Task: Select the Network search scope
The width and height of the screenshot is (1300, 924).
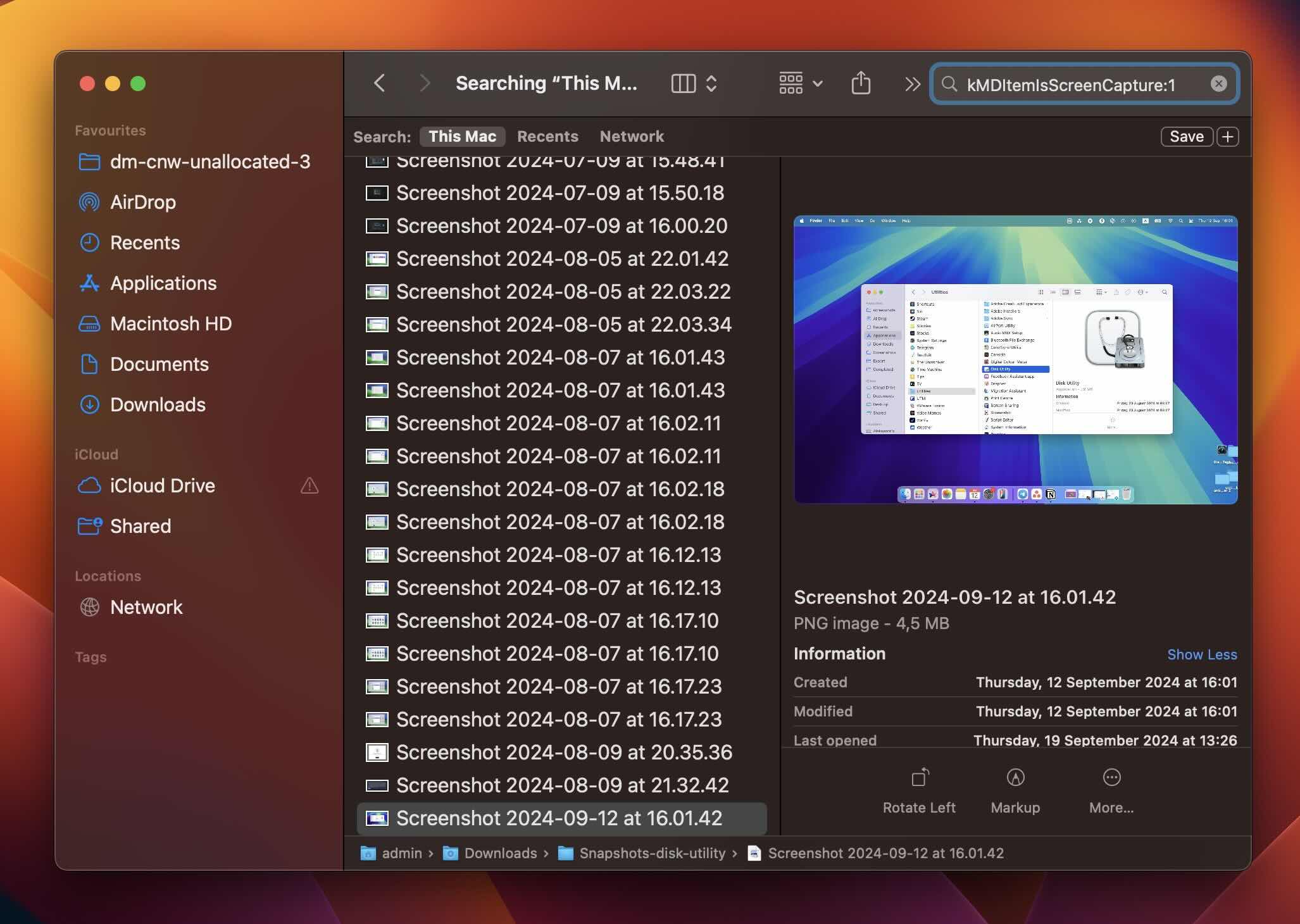Action: pyautogui.click(x=632, y=137)
